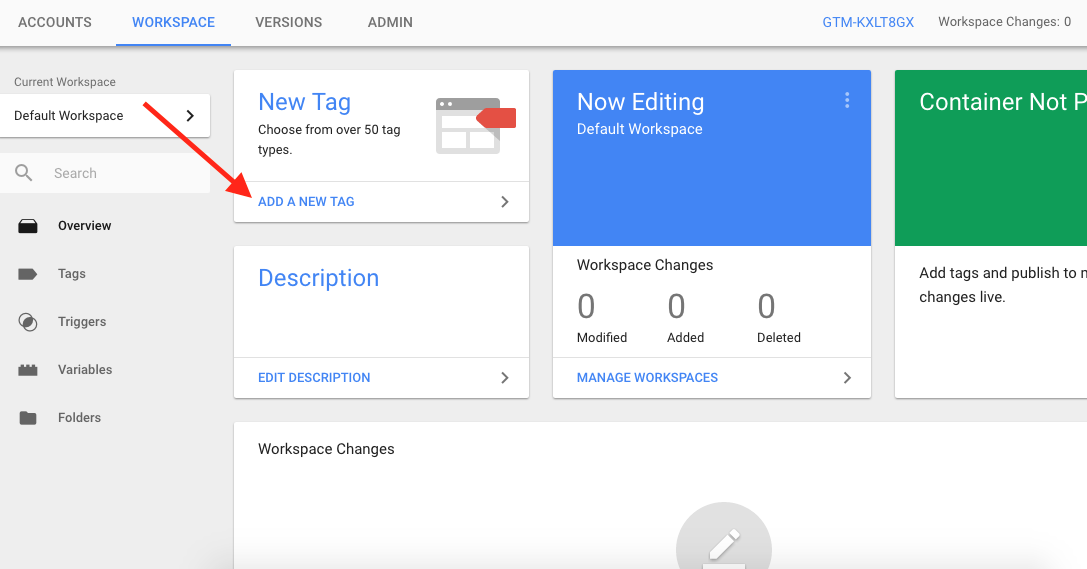This screenshot has width=1087, height=569.
Task: Click the chevron beside Manage Workspaces
Action: click(847, 378)
